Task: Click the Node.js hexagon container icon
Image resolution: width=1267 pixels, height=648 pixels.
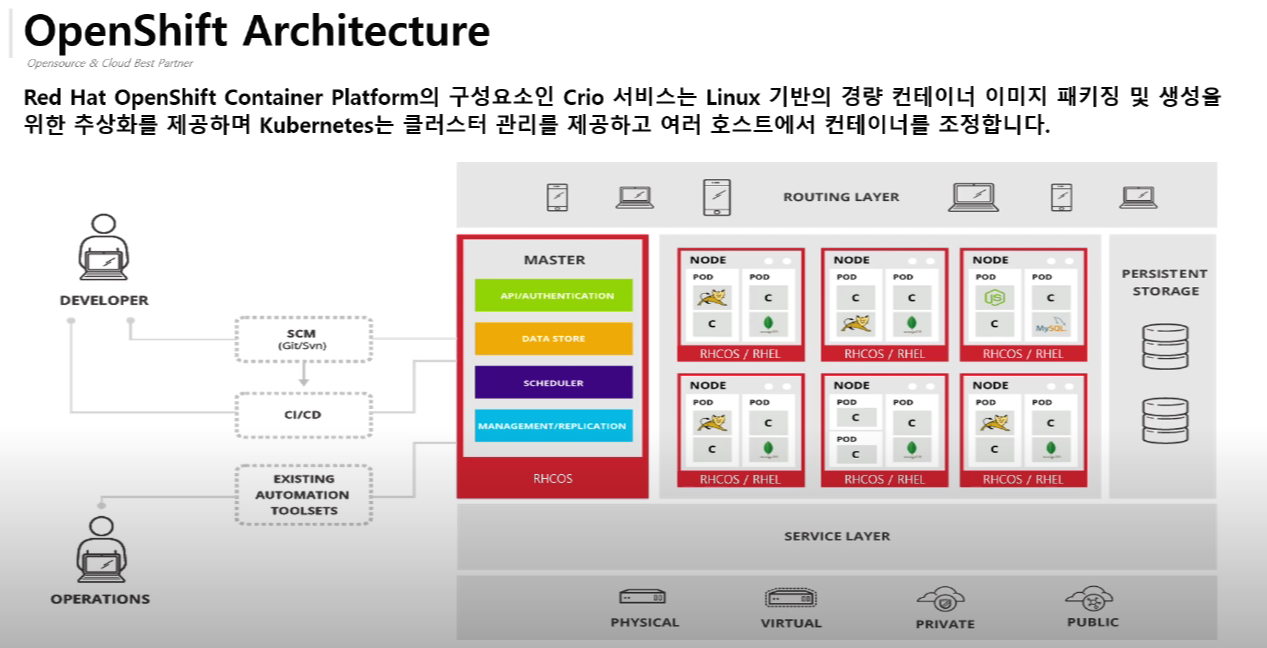Action: click(994, 297)
